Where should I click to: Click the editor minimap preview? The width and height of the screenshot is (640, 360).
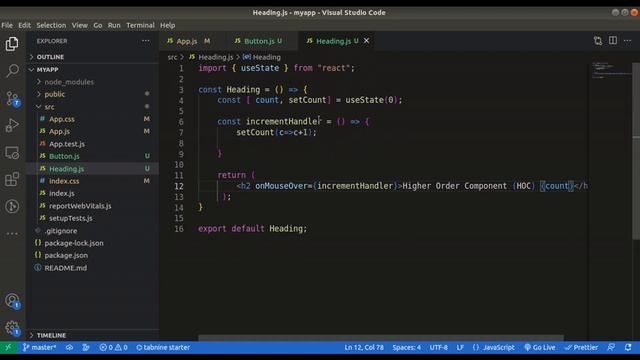(610, 70)
